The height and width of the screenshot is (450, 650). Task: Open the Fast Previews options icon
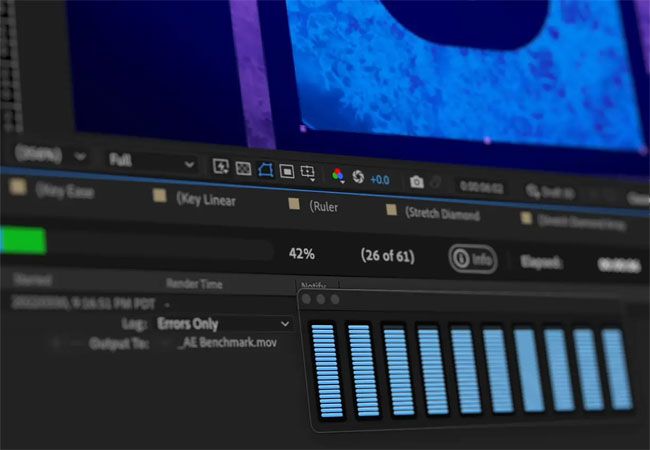(221, 167)
